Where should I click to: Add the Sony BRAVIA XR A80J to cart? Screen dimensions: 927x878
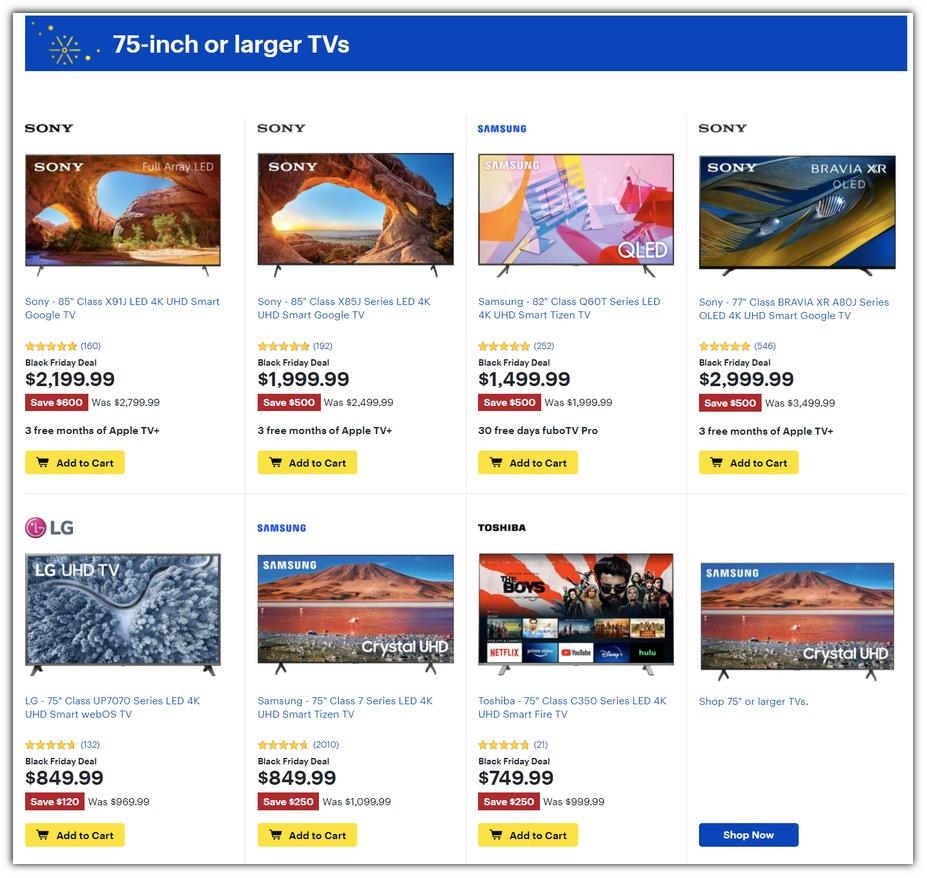pos(748,463)
